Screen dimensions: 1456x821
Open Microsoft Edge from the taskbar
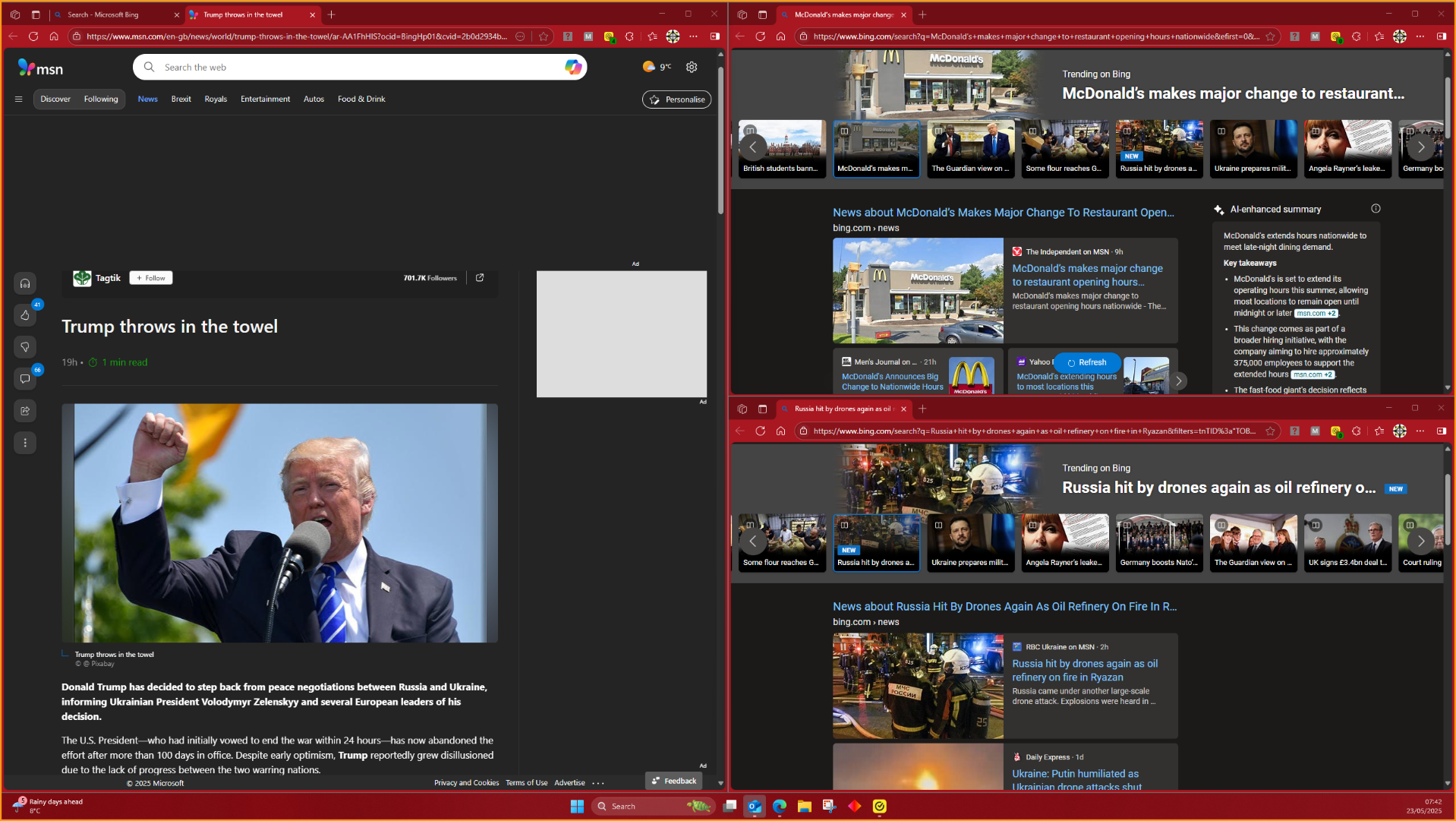coord(780,806)
